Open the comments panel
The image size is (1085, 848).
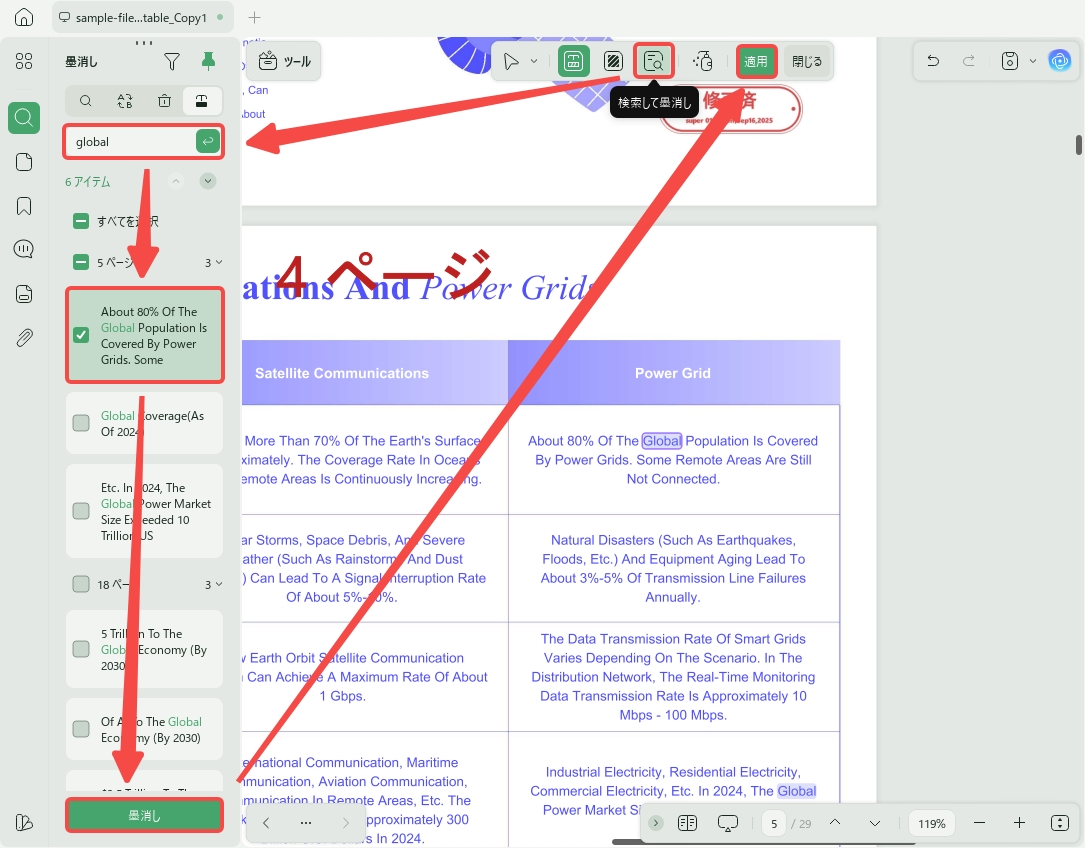pos(24,249)
